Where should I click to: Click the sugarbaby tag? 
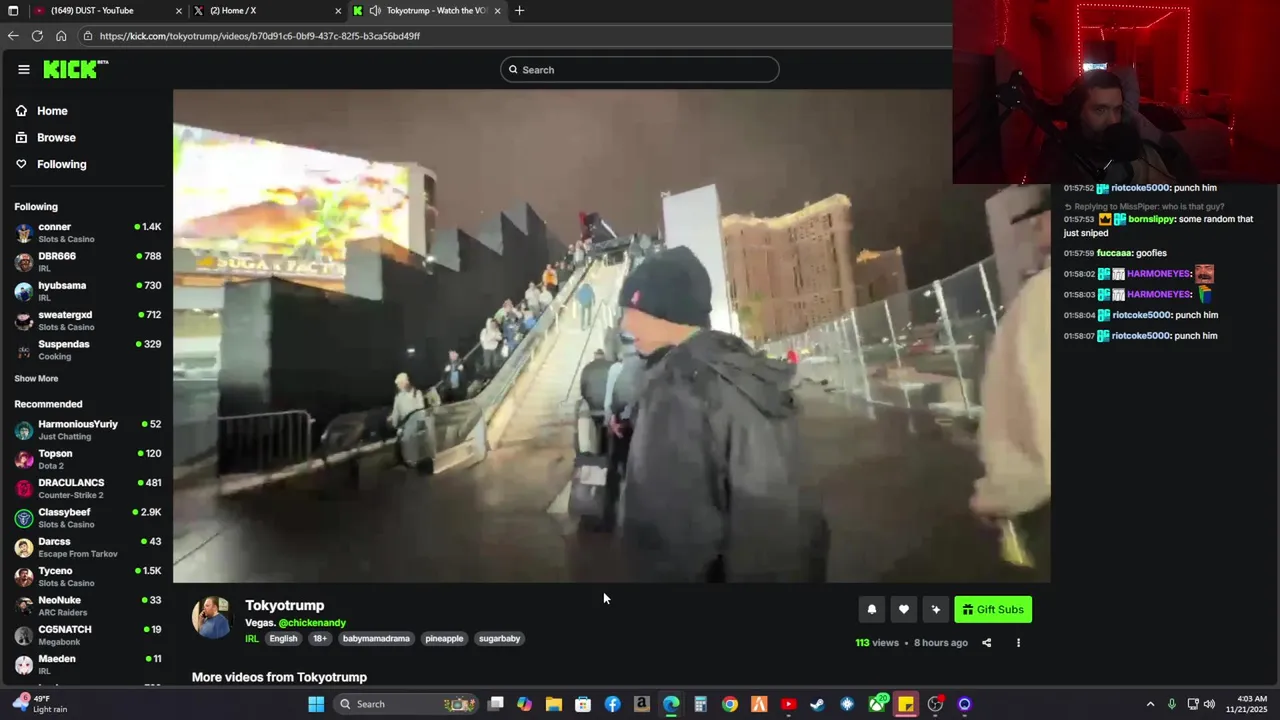coord(499,639)
